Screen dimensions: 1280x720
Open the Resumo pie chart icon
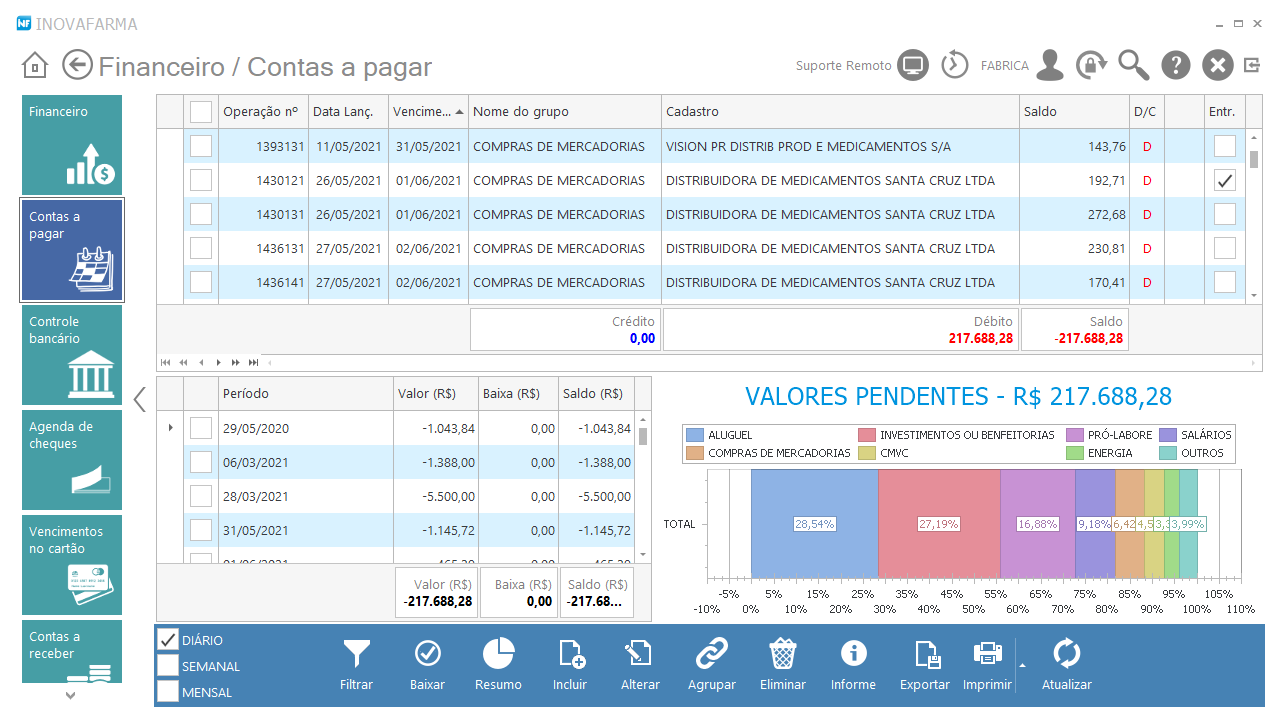(498, 655)
